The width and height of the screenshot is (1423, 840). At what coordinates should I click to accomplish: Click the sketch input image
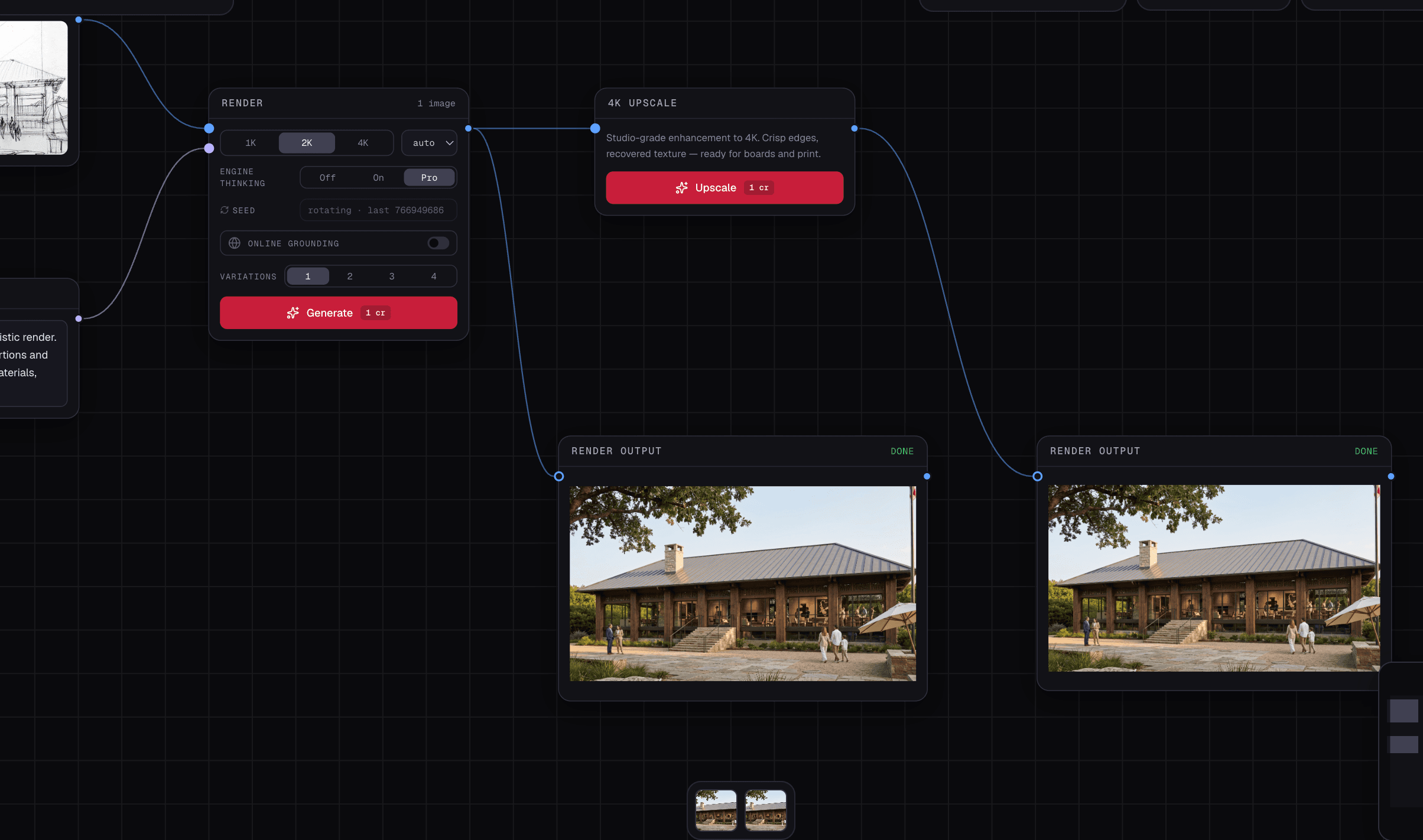[x=34, y=88]
